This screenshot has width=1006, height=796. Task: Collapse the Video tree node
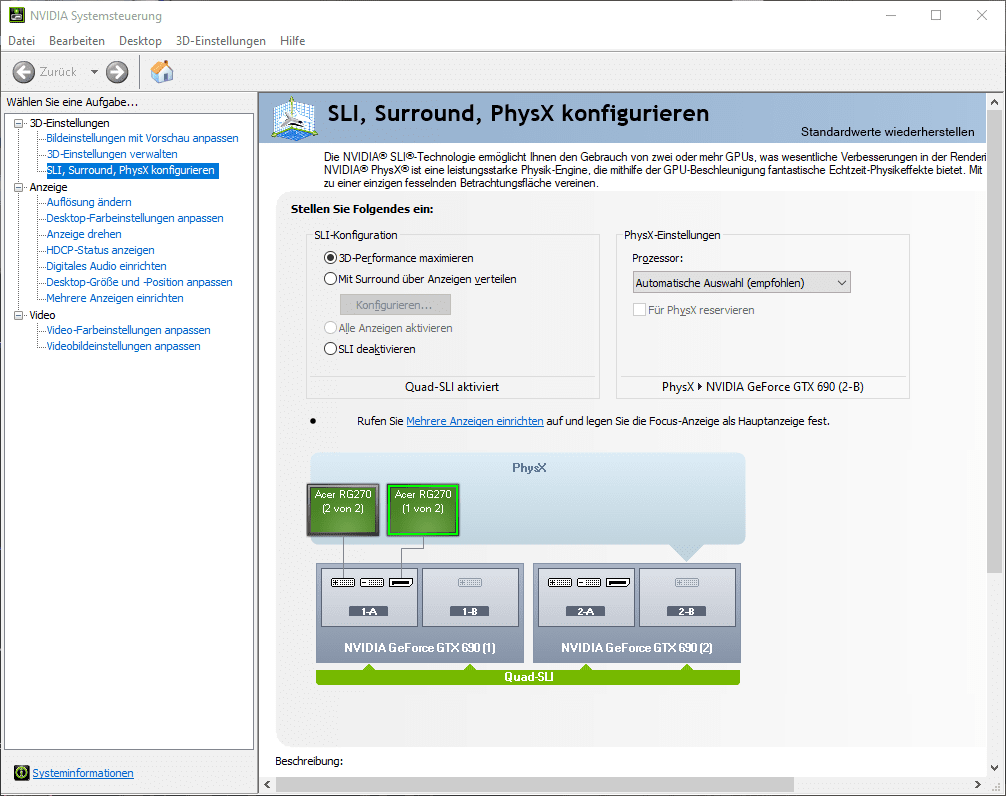click(x=19, y=315)
